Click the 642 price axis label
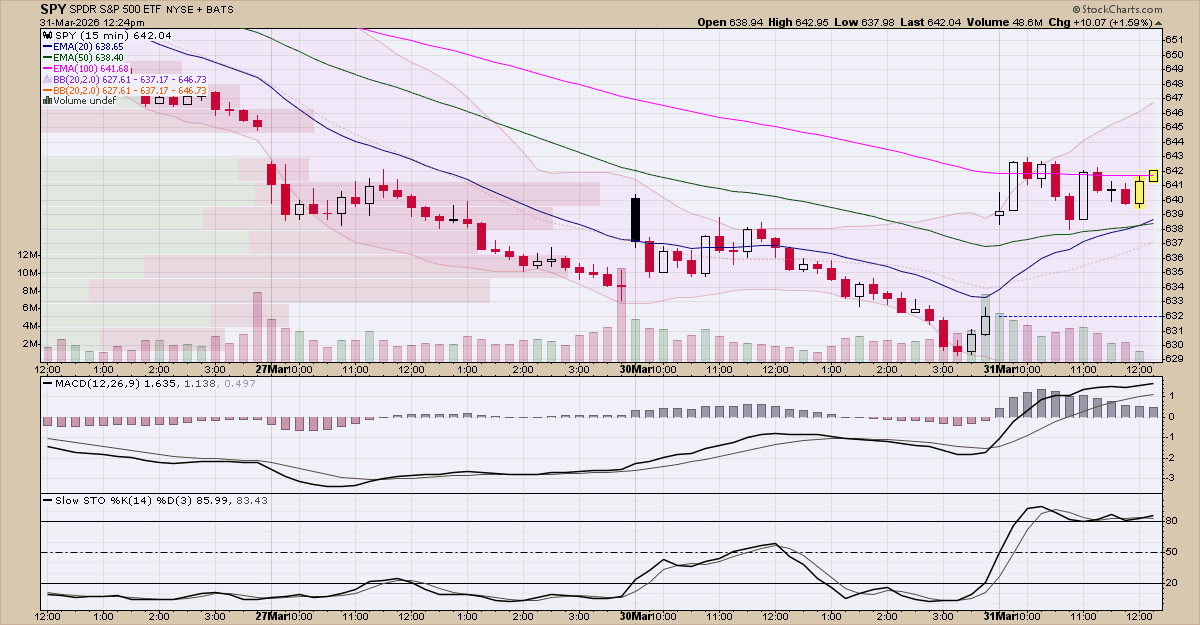 click(x=1175, y=170)
